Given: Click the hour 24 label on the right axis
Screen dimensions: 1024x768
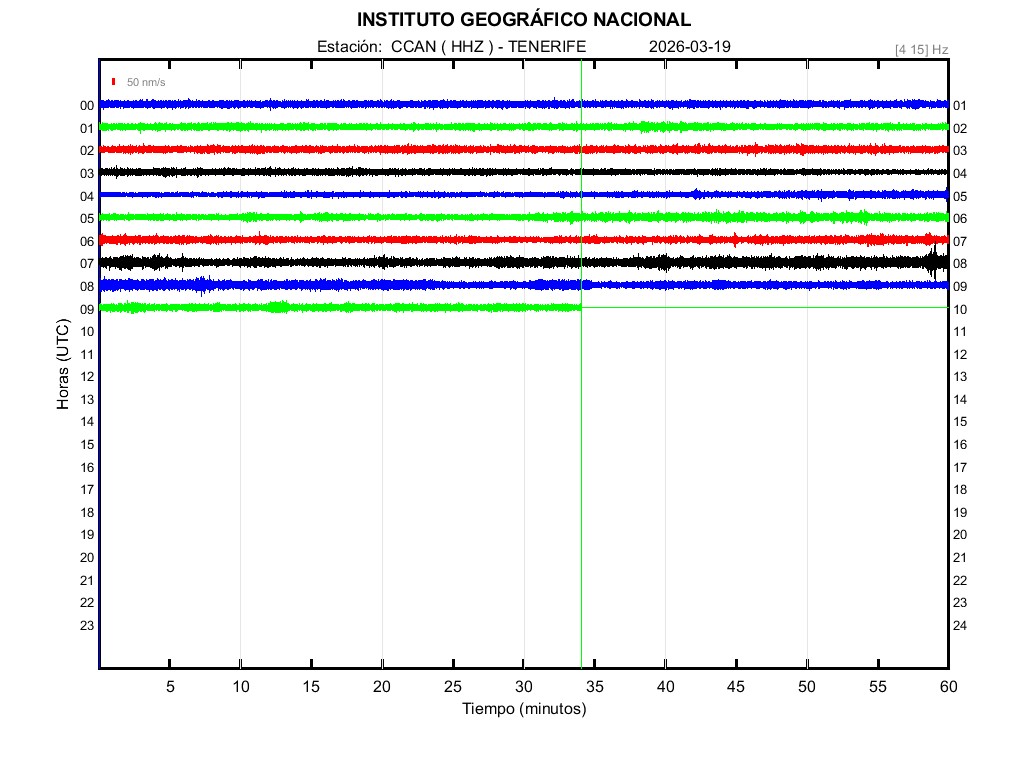Looking at the screenshot, I should point(959,626).
